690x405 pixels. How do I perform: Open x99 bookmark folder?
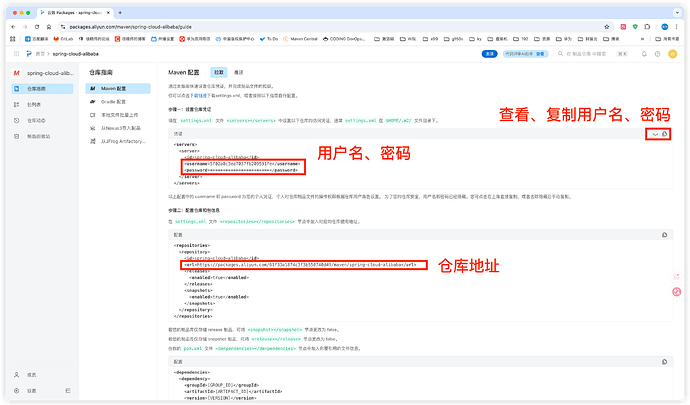[x=430, y=39]
